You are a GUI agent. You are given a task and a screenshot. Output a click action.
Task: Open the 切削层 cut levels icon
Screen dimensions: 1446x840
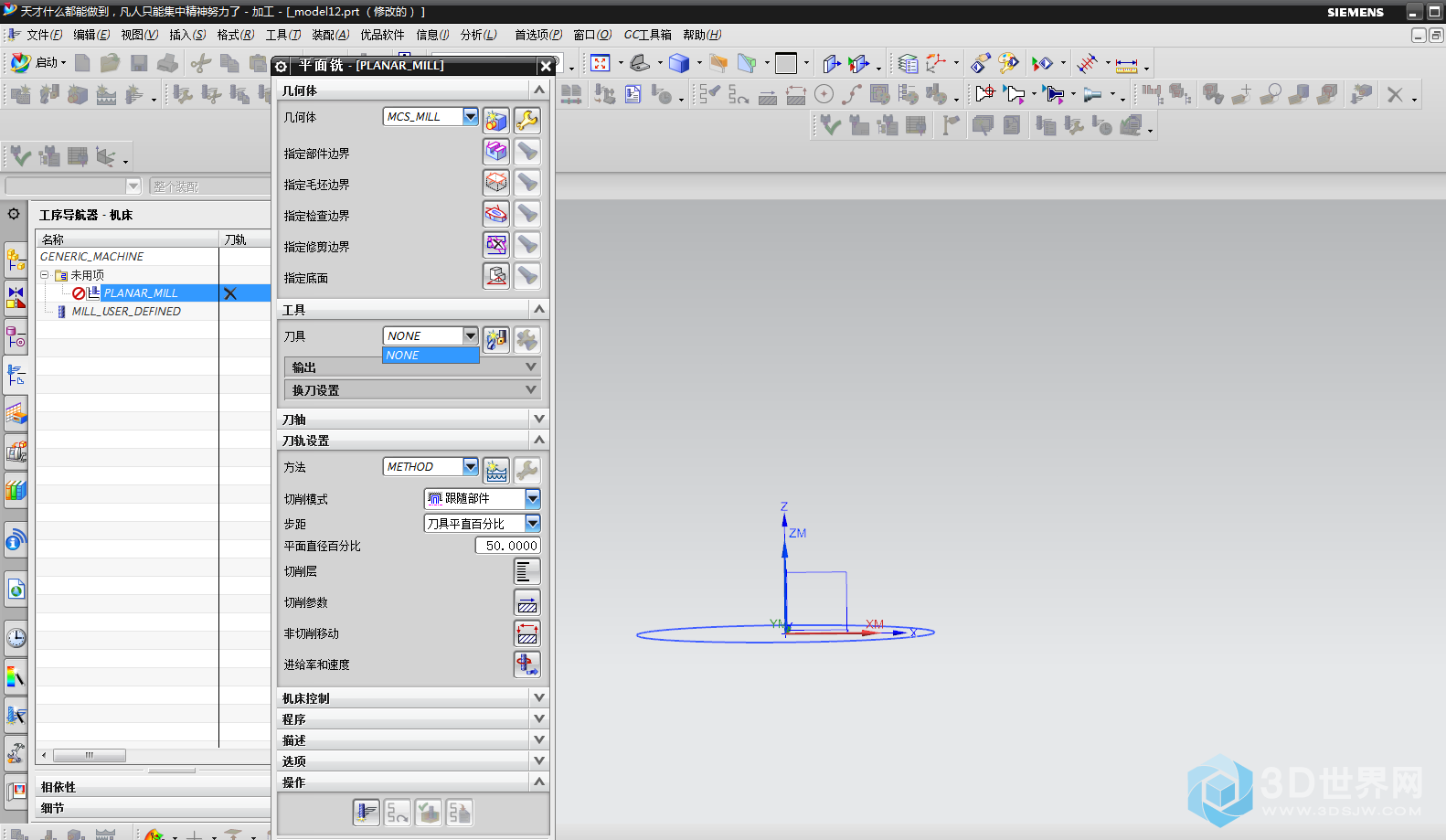(527, 571)
